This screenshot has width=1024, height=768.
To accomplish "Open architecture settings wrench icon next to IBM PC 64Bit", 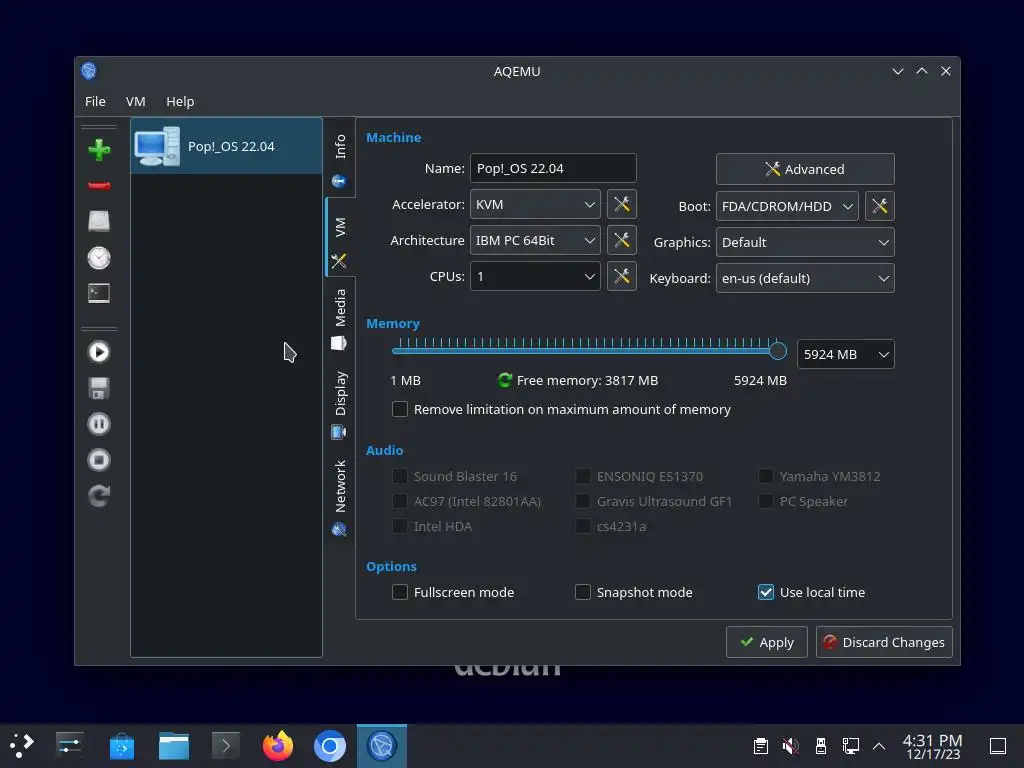I will (622, 240).
